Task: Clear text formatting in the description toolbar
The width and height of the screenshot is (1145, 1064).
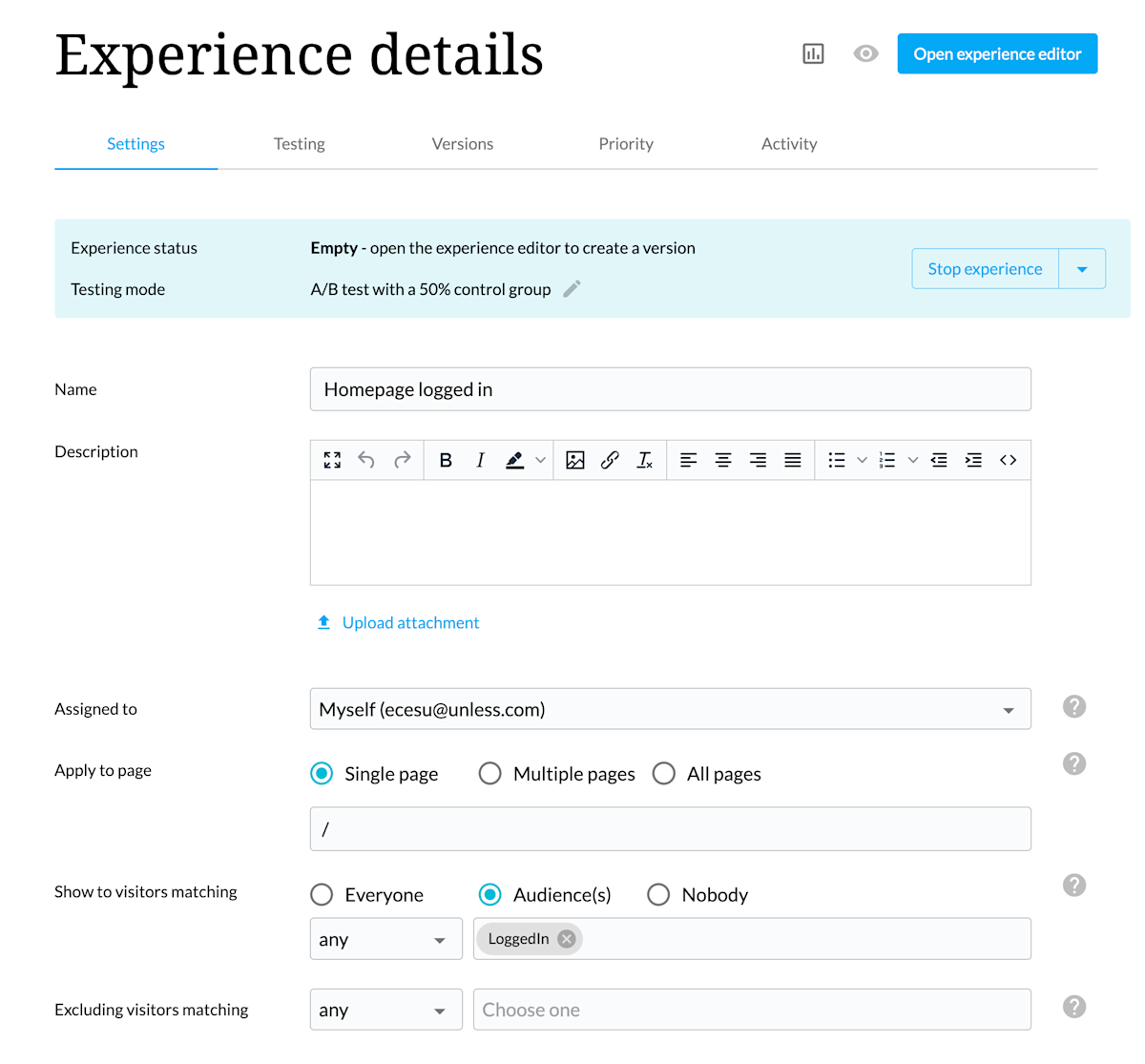Action: (x=645, y=460)
